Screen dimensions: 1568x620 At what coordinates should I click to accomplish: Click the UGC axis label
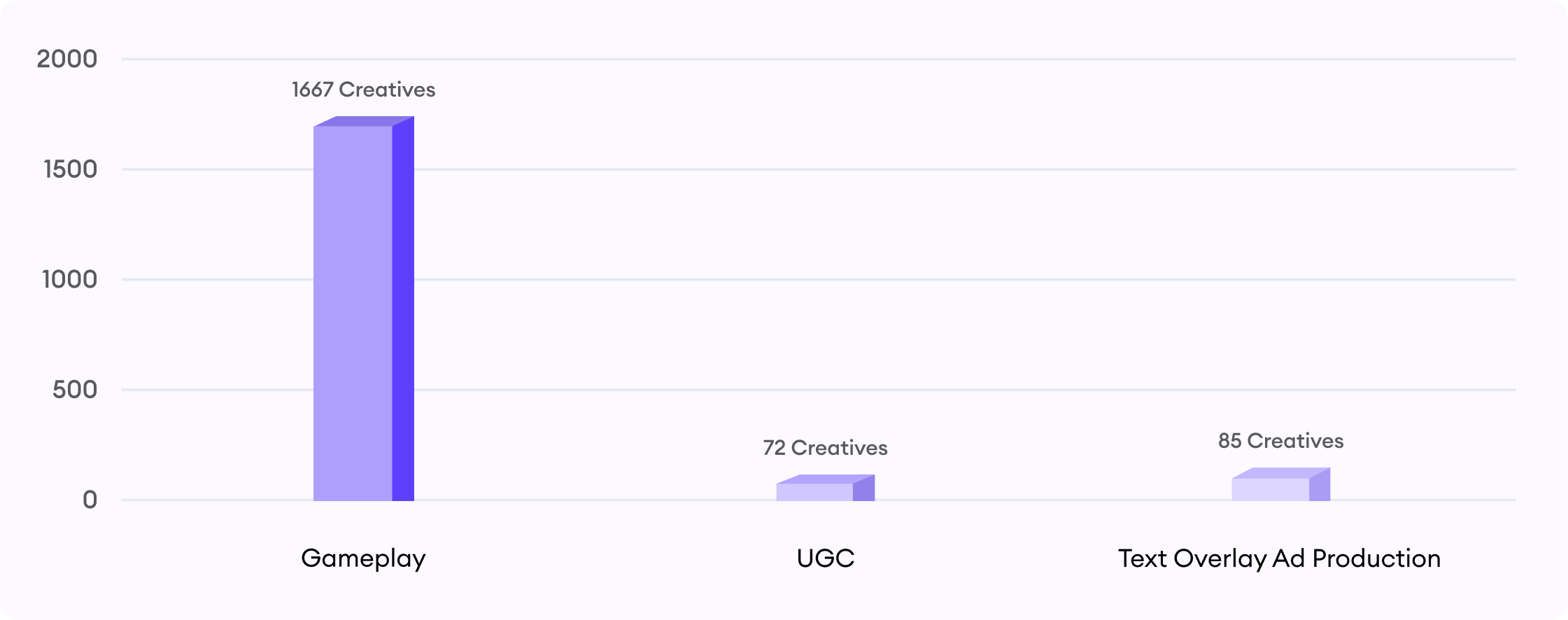tap(826, 558)
